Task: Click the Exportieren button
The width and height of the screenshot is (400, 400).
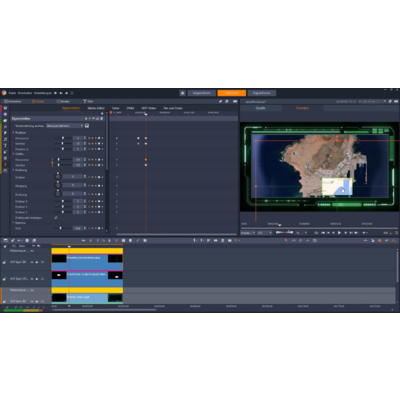Action: point(262,93)
